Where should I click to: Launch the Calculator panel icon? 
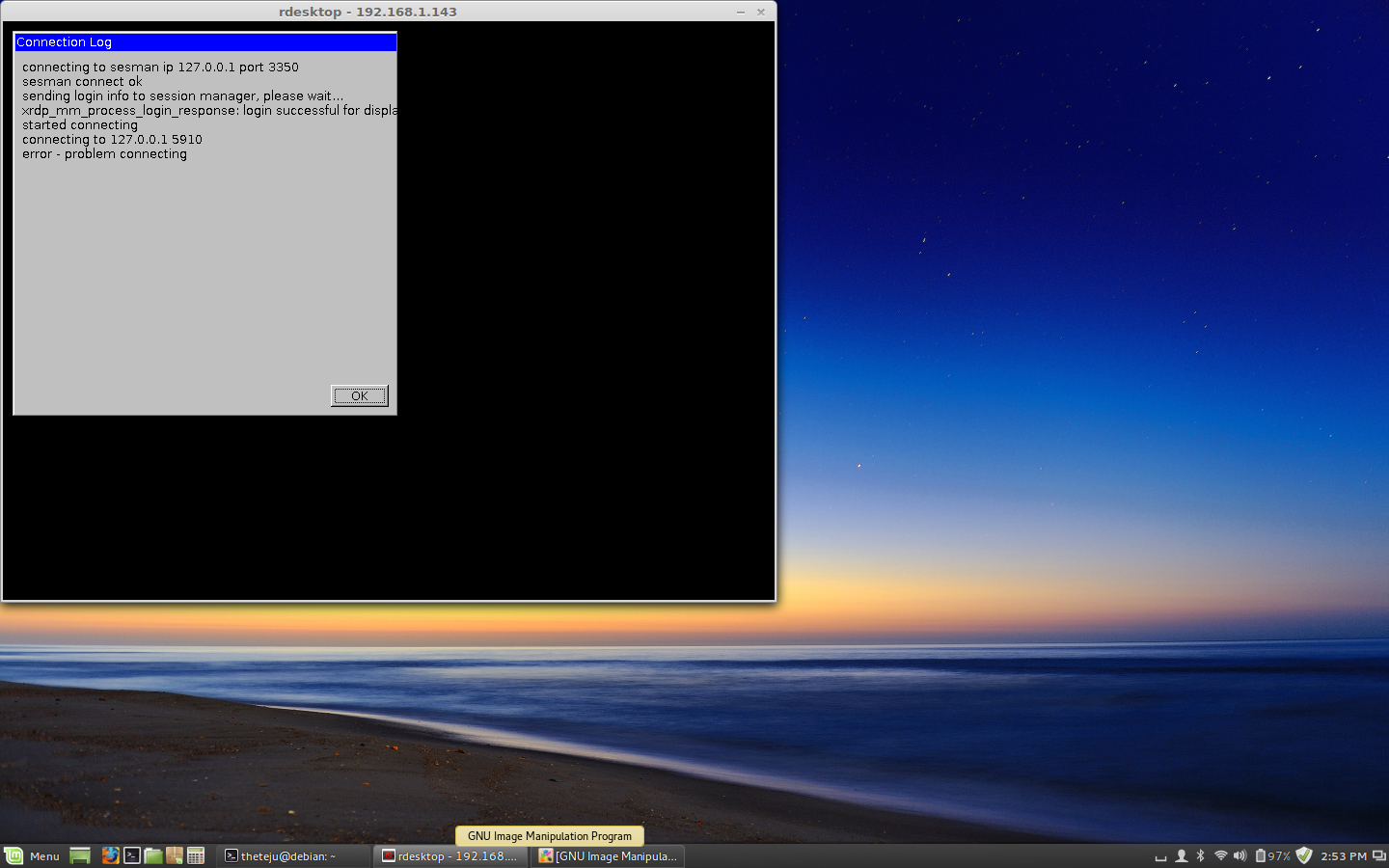(x=196, y=855)
